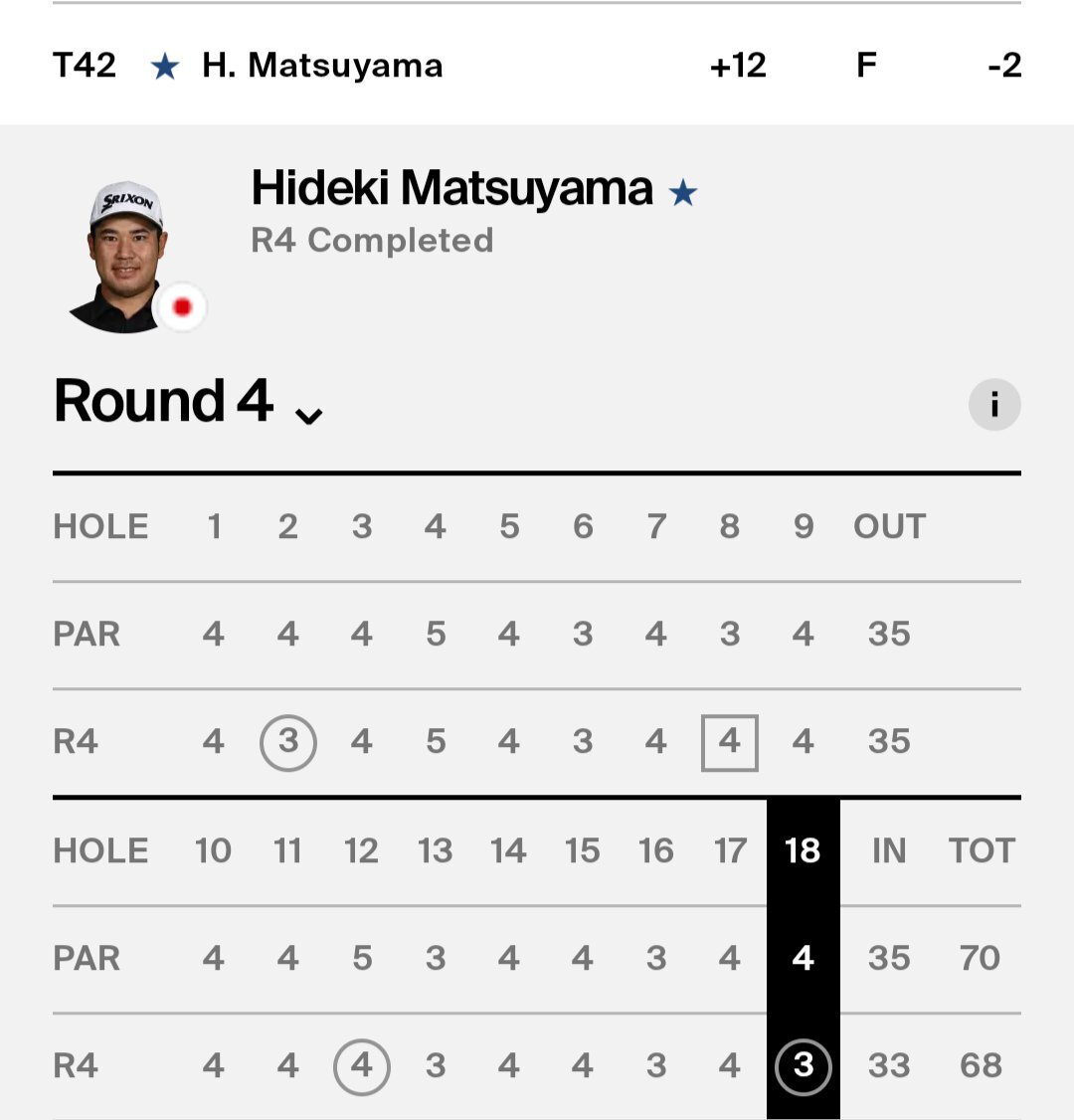
Task: Select the circled birdie 3 on hole 2
Action: (287, 742)
